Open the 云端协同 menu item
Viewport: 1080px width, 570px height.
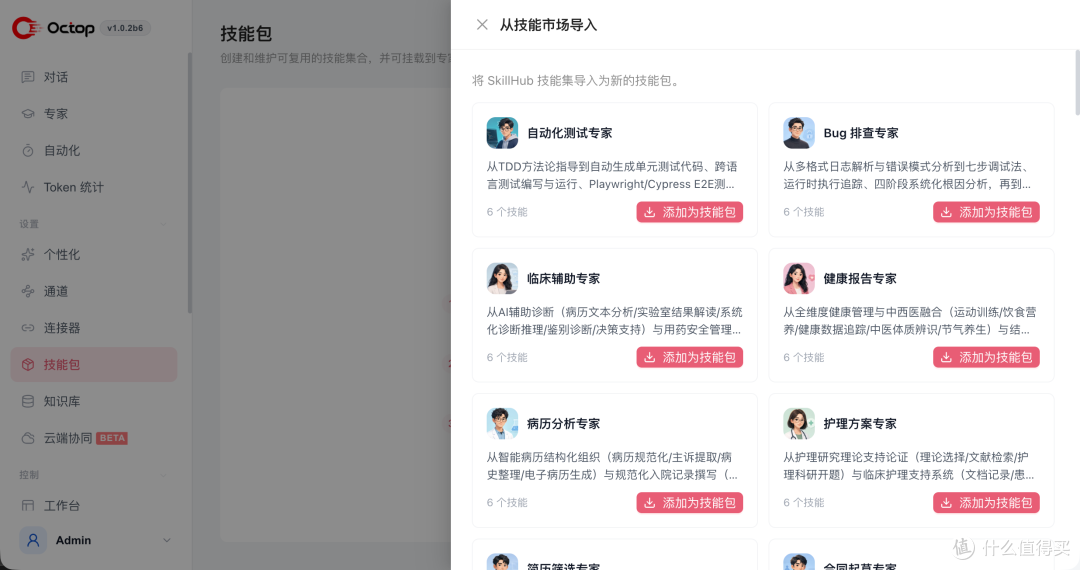[x=94, y=438]
